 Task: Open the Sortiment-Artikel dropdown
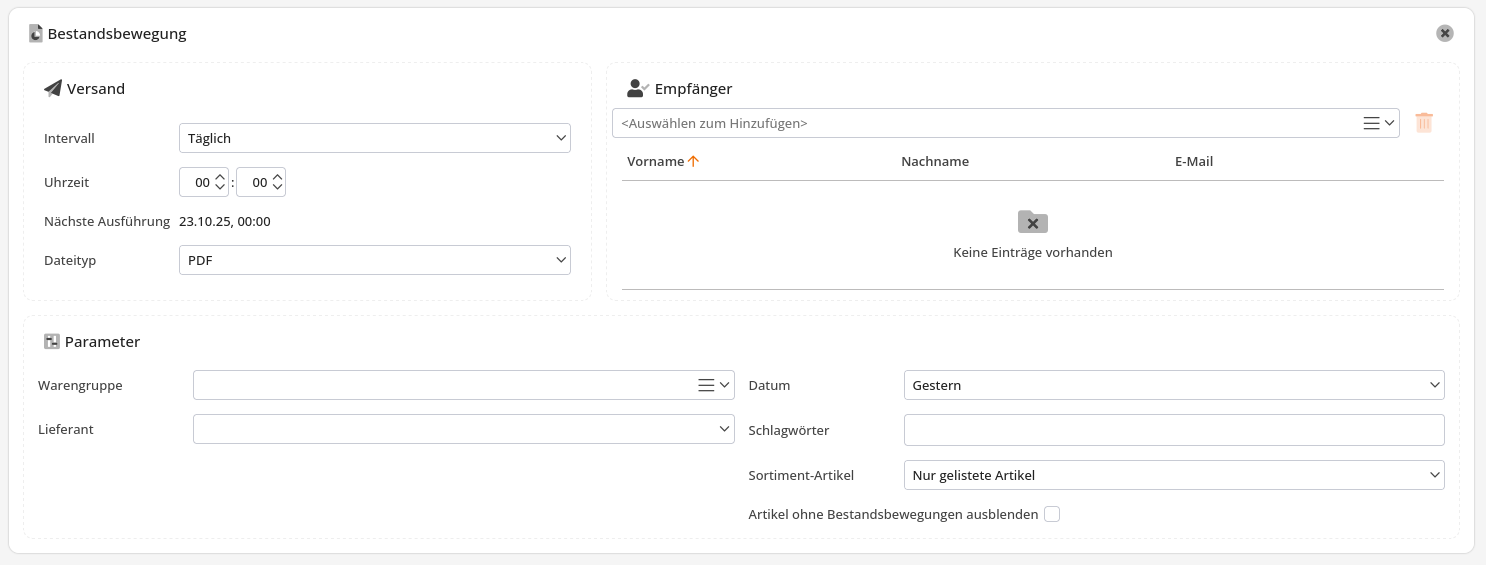pyautogui.click(x=1173, y=475)
